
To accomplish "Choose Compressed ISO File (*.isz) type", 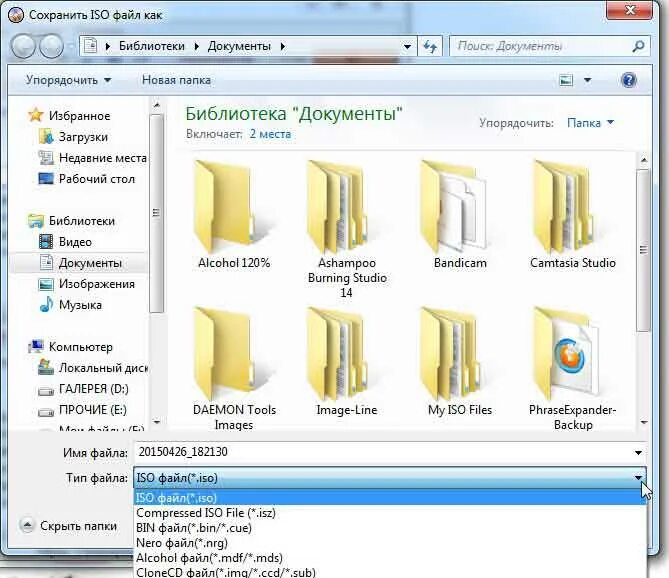I will pos(390,513).
